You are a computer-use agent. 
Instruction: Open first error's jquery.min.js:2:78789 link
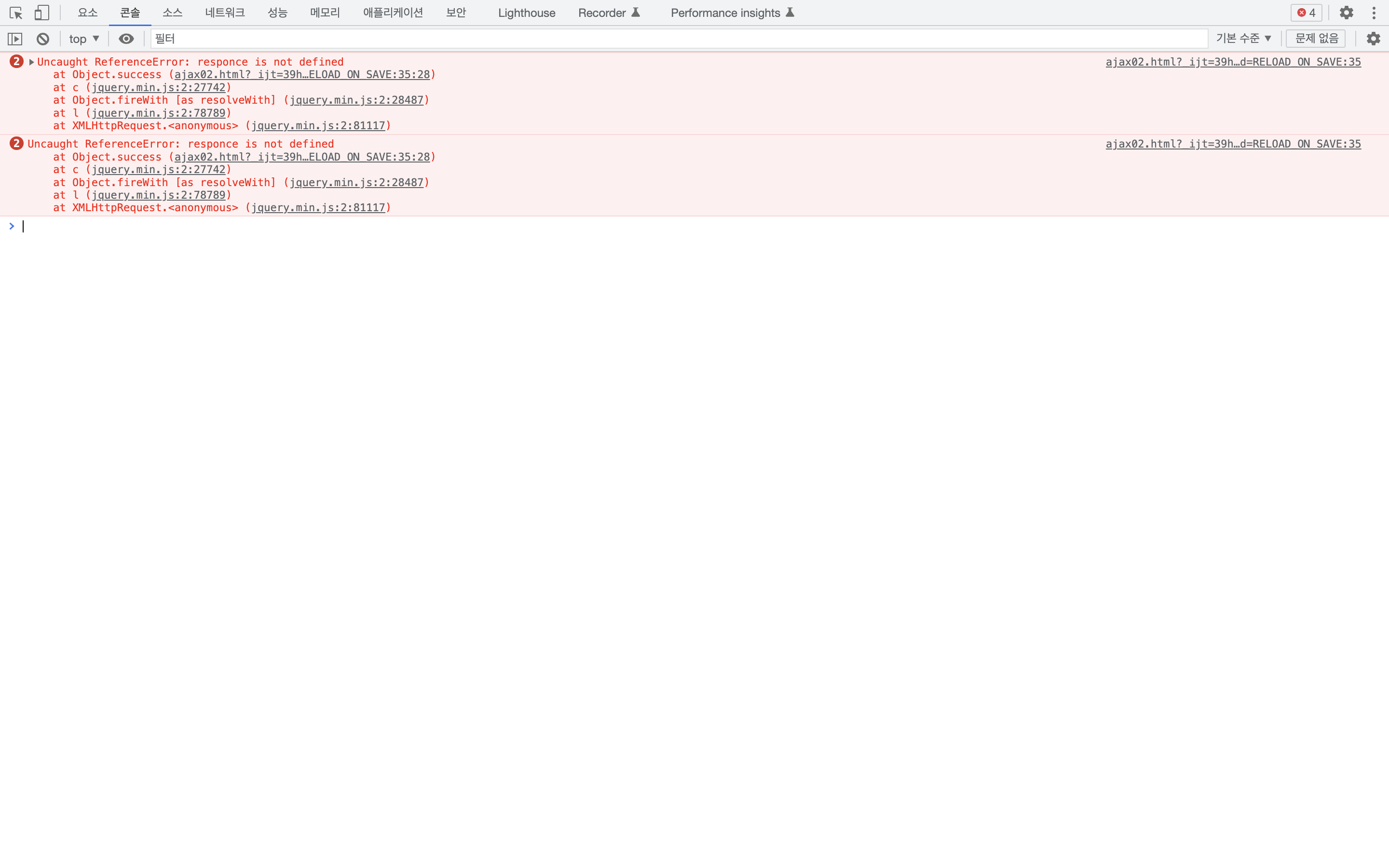coord(158,113)
